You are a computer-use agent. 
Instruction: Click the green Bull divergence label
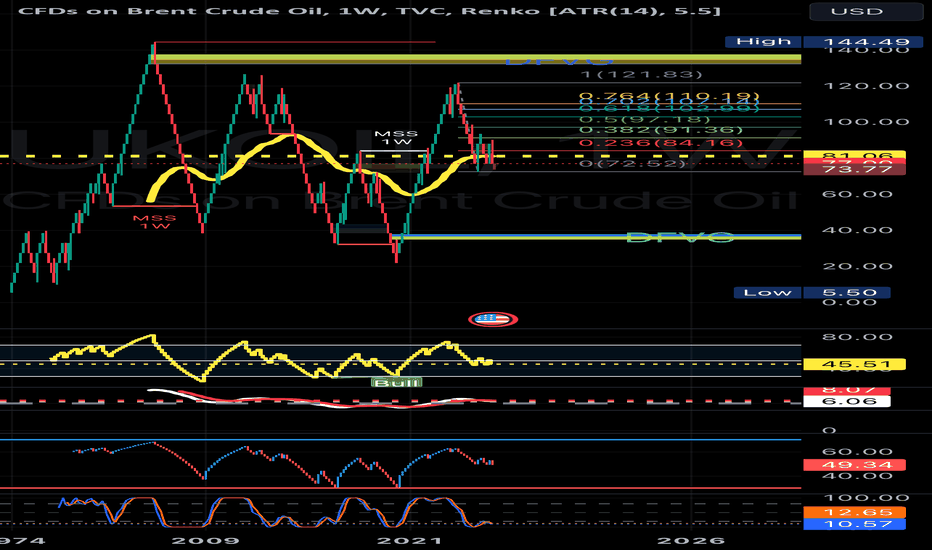(396, 382)
